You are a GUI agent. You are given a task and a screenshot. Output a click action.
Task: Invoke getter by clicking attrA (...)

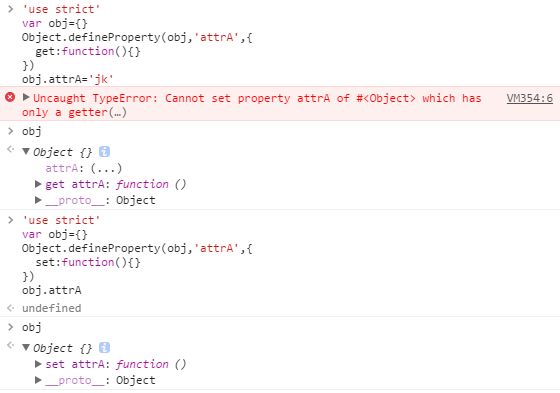pos(84,168)
